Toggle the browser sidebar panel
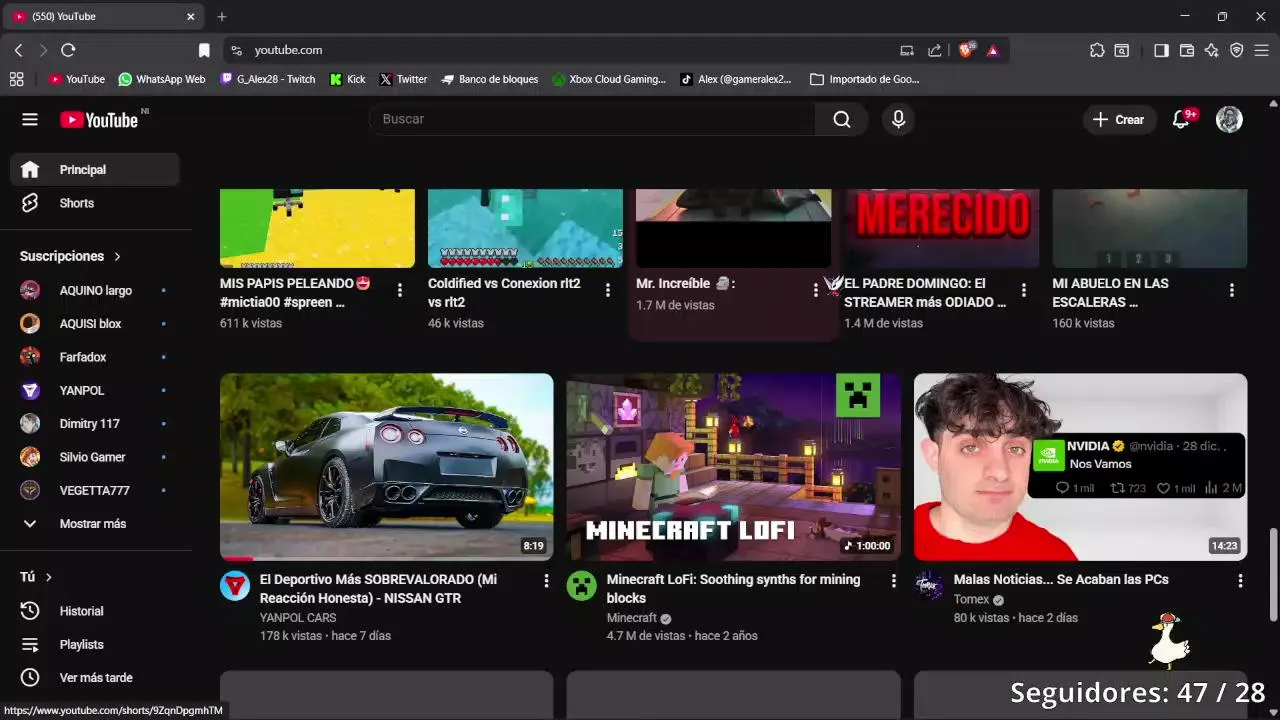Screen dimensions: 1280x720 (1161, 50)
